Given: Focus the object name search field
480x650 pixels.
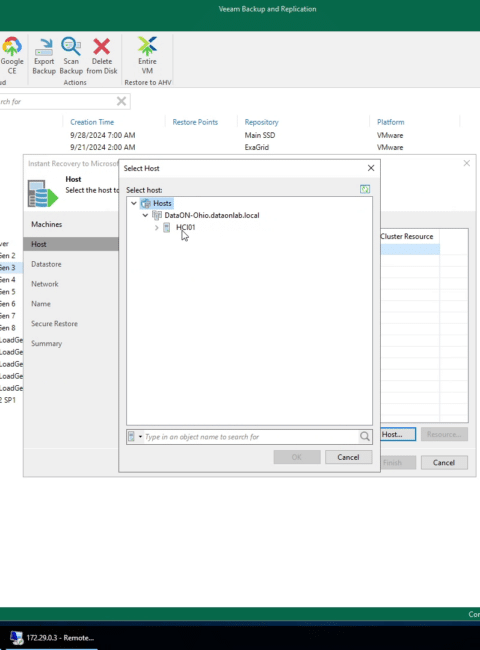Looking at the screenshot, I should click(251, 437).
